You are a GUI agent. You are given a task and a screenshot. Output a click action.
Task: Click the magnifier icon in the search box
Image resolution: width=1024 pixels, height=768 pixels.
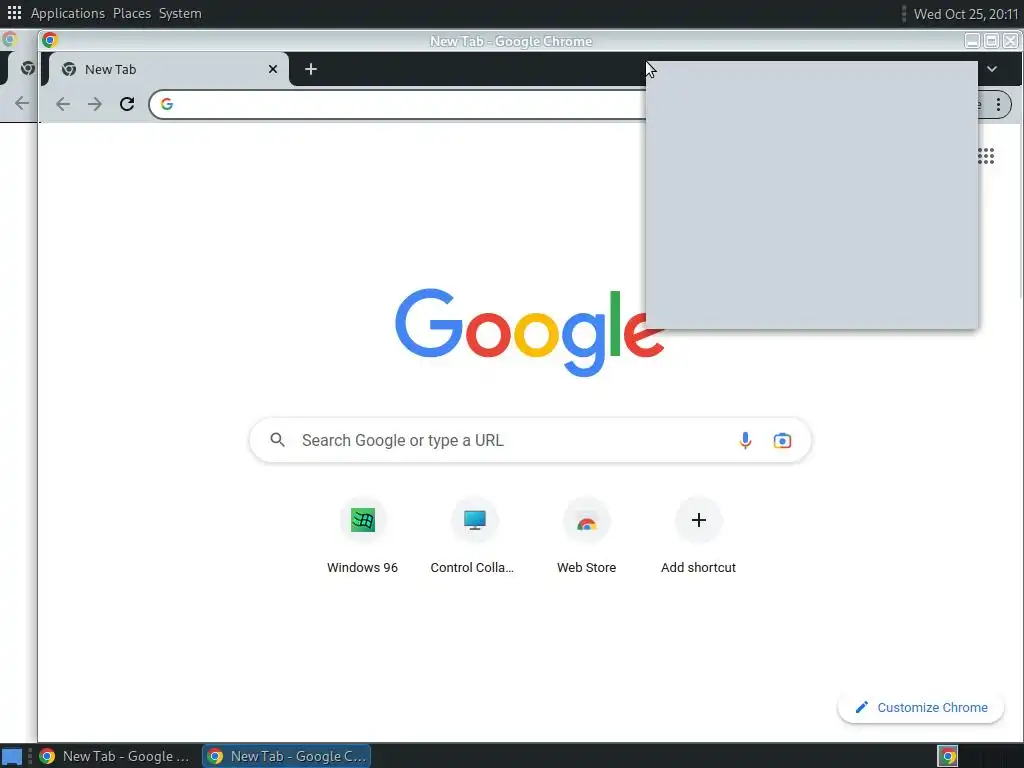coord(278,440)
